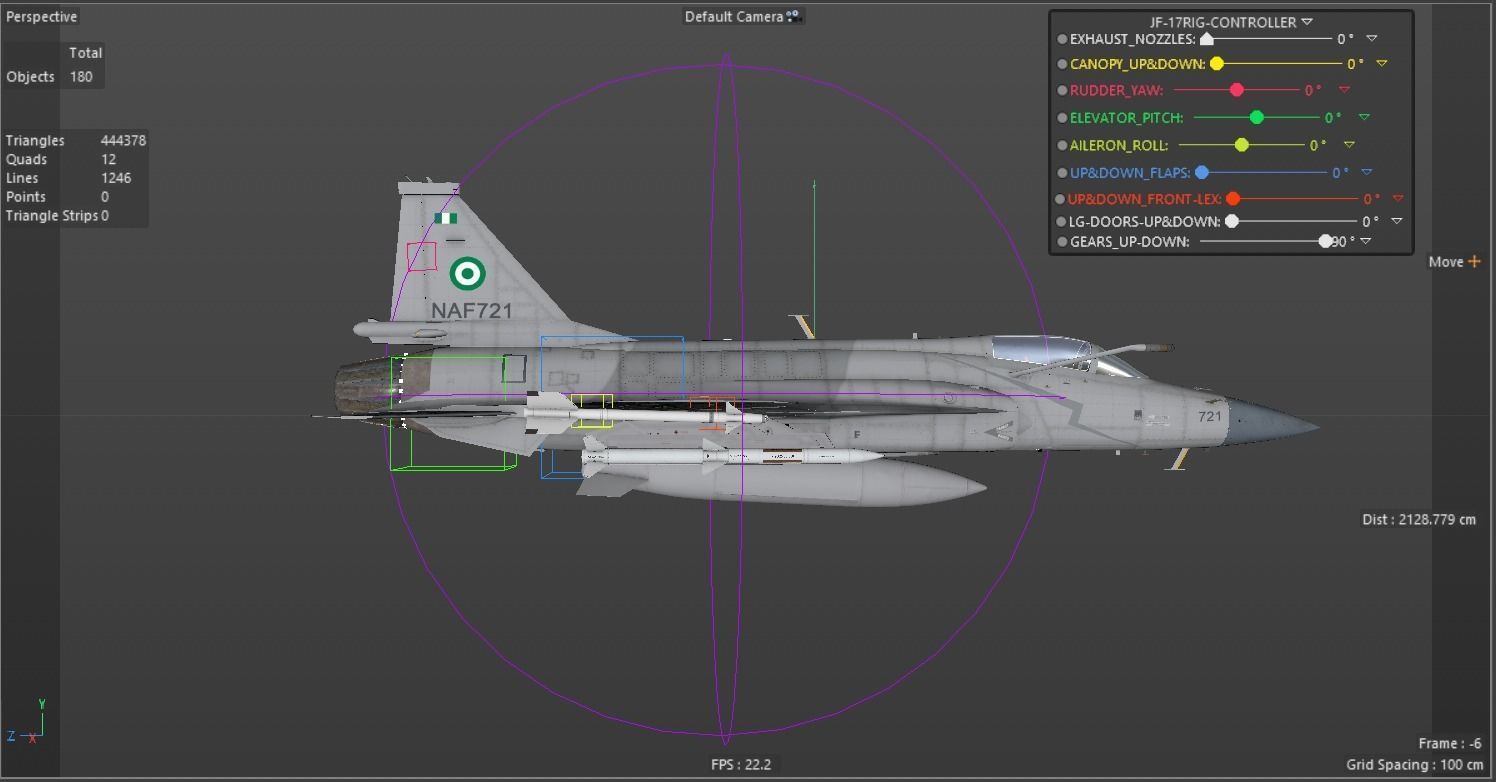Open the UP&DOWN_FRONT-LEX red triangle dropdown
The image size is (1496, 782).
click(1398, 199)
